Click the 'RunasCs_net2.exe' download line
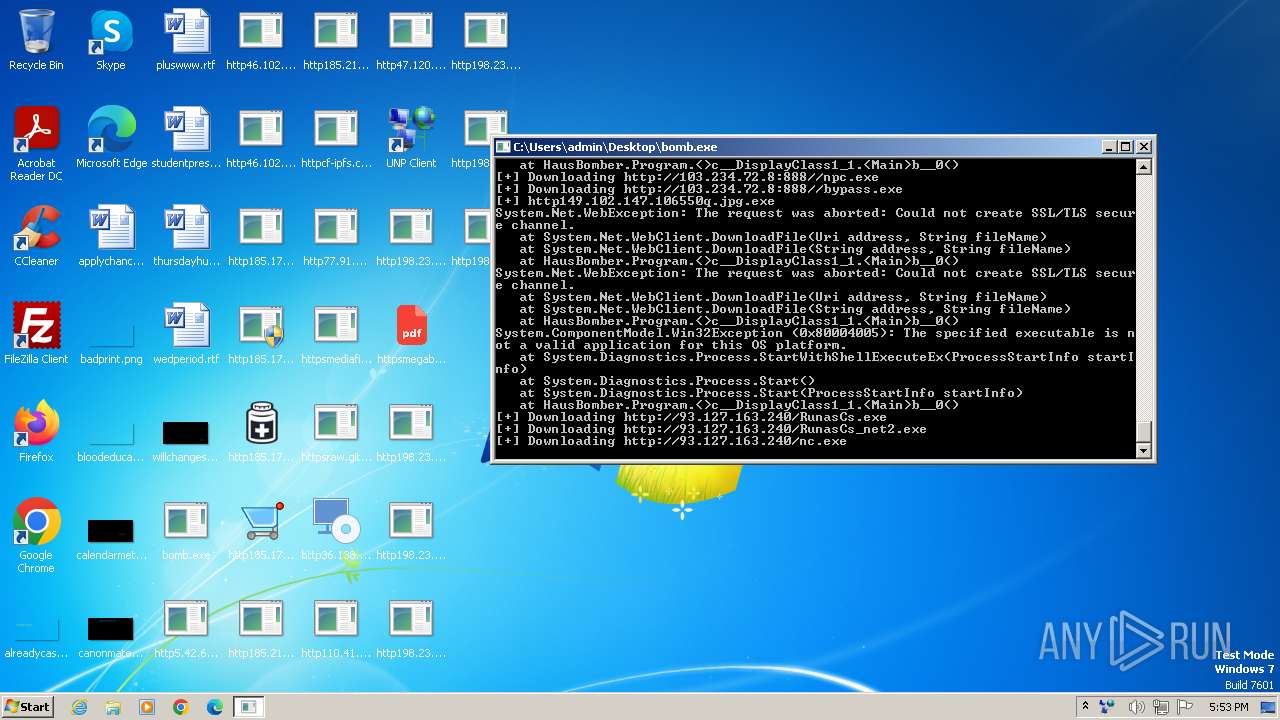The width and height of the screenshot is (1280, 720). coord(711,429)
